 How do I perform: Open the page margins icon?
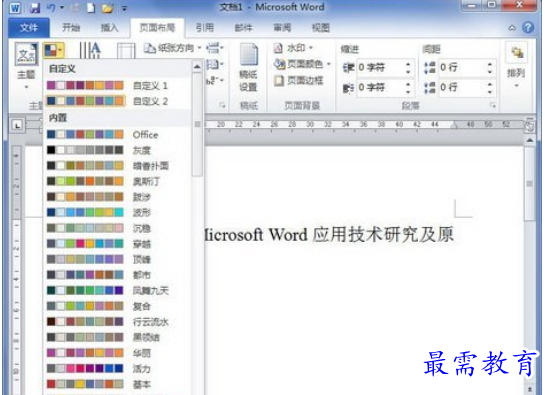click(126, 51)
